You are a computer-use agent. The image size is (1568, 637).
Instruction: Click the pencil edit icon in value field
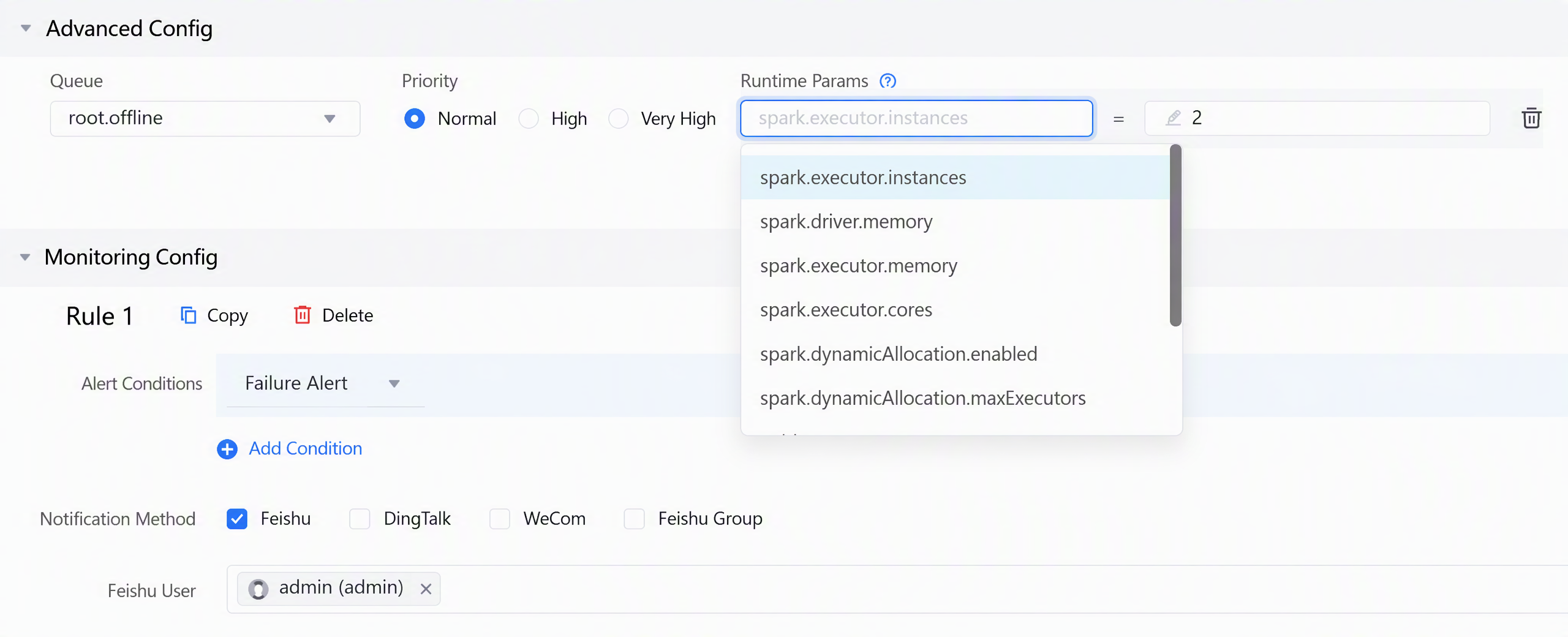click(x=1173, y=118)
